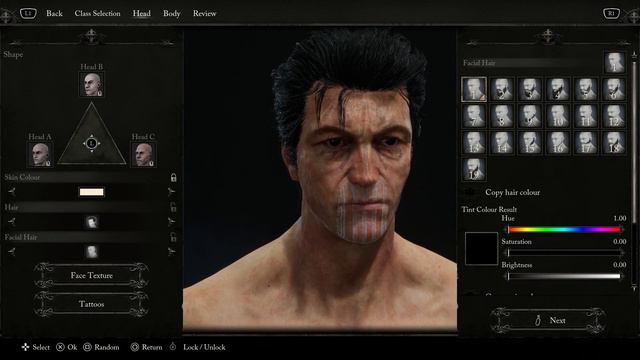Click the R1 next tab indicator
640x360 pixels.
[611, 13]
